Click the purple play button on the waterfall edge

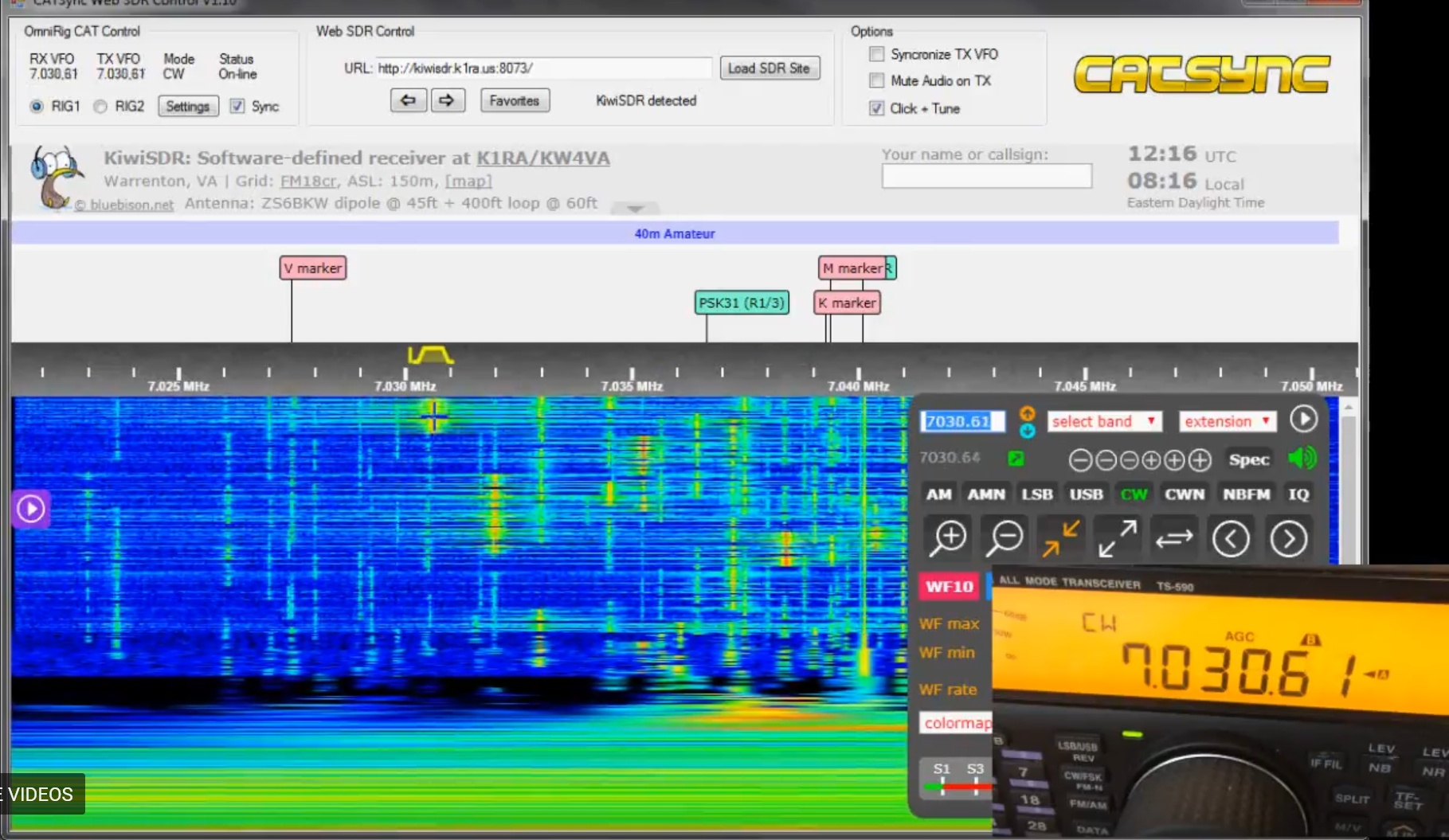[x=31, y=508]
